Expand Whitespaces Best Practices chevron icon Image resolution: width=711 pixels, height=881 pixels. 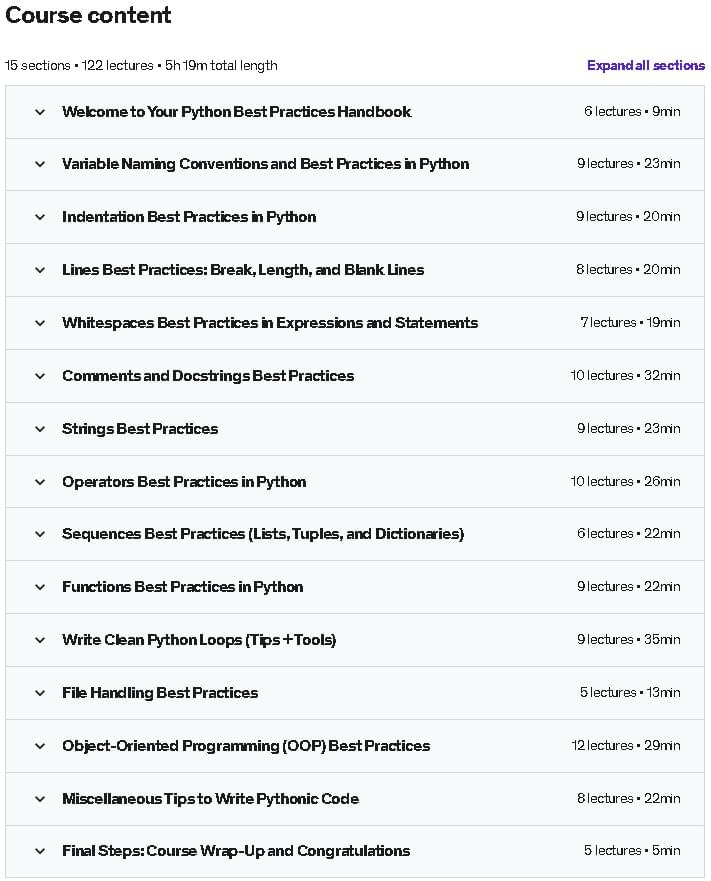pyautogui.click(x=40, y=323)
